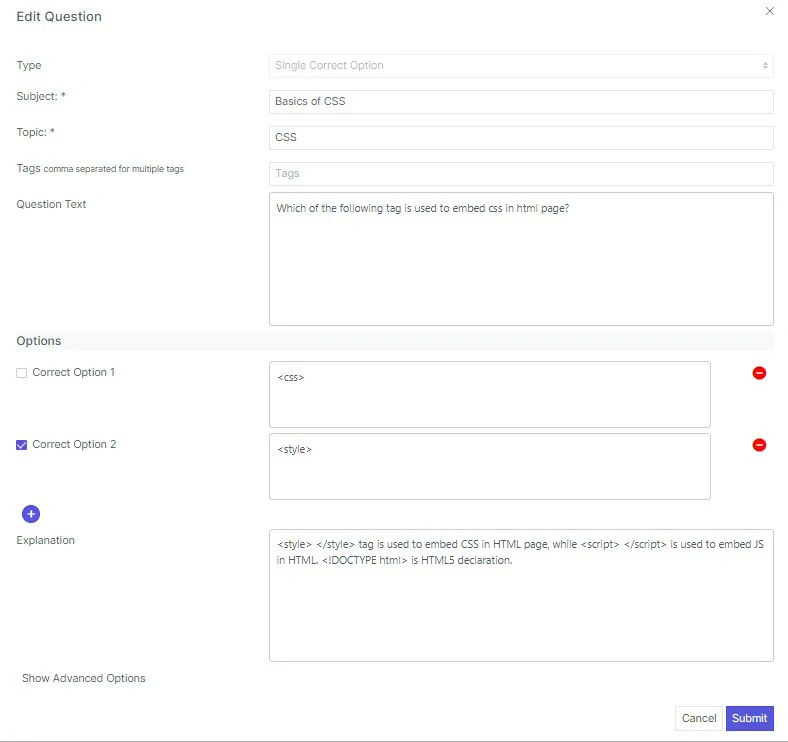Click the Topic label
This screenshot has height=742, width=788.
[35, 132]
